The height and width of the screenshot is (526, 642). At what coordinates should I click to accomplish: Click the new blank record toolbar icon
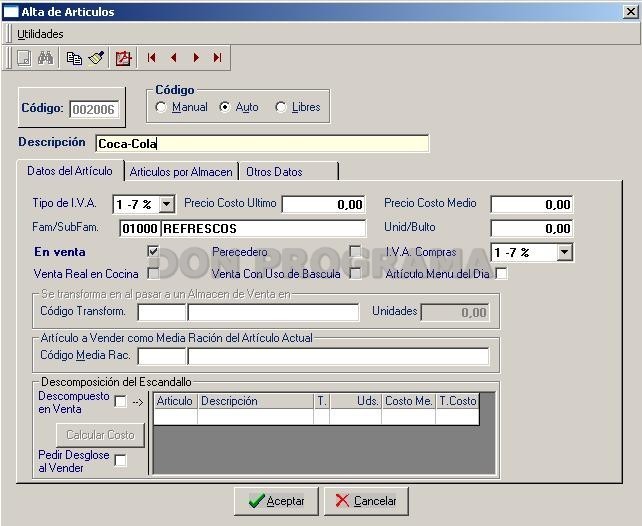pyautogui.click(x=24, y=58)
